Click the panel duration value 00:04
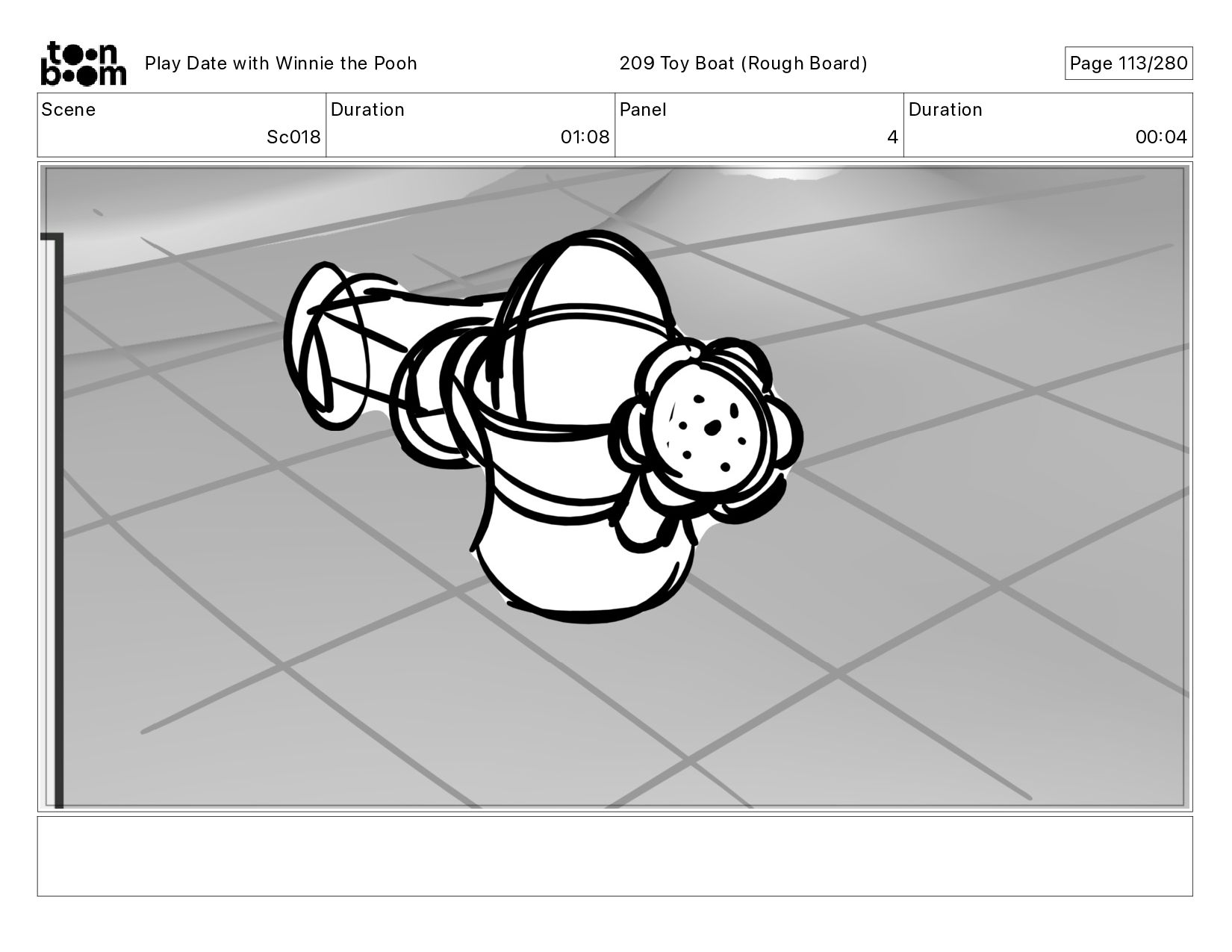 point(1160,137)
